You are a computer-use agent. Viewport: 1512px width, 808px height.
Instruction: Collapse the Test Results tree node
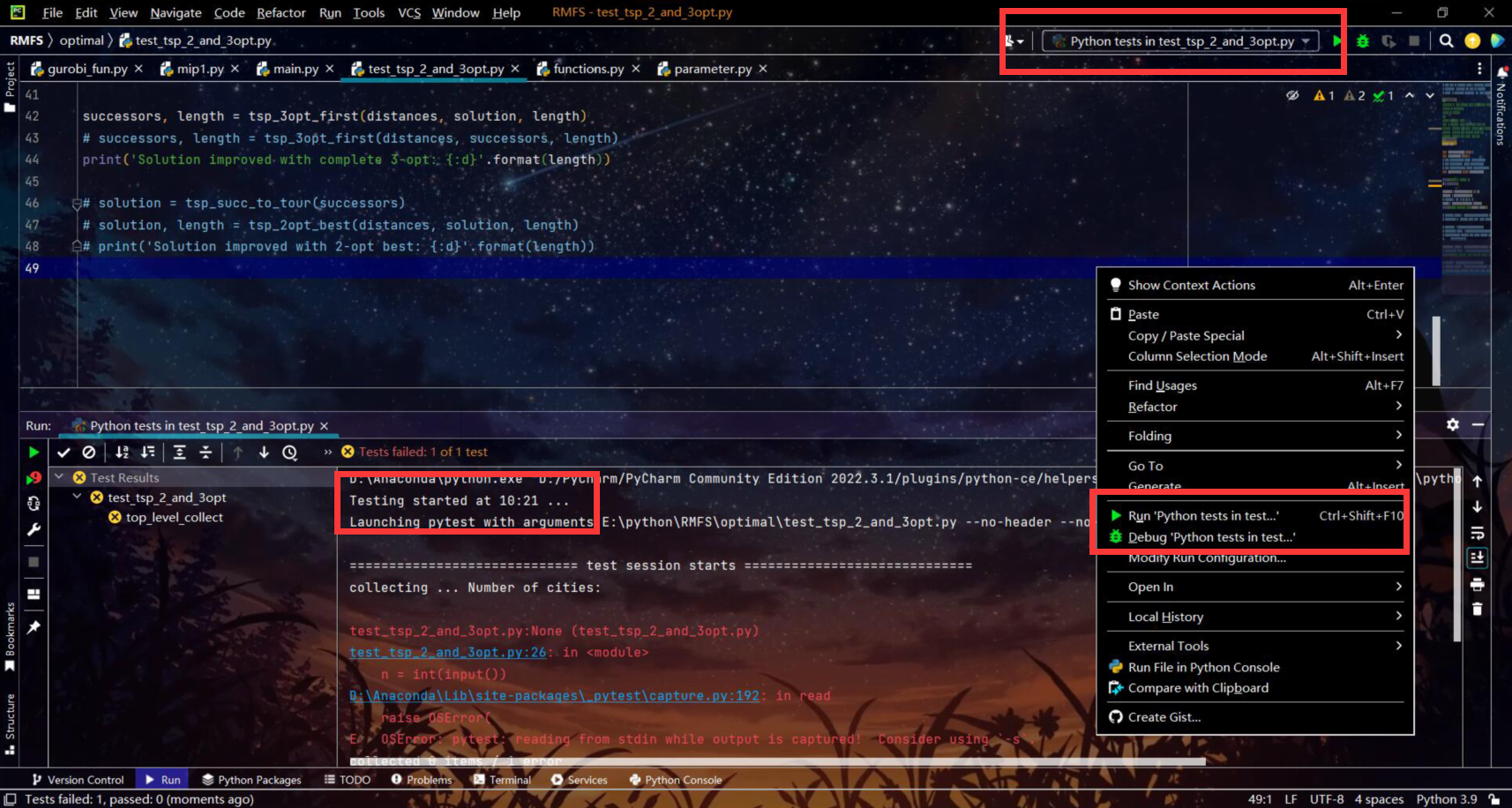click(x=59, y=477)
